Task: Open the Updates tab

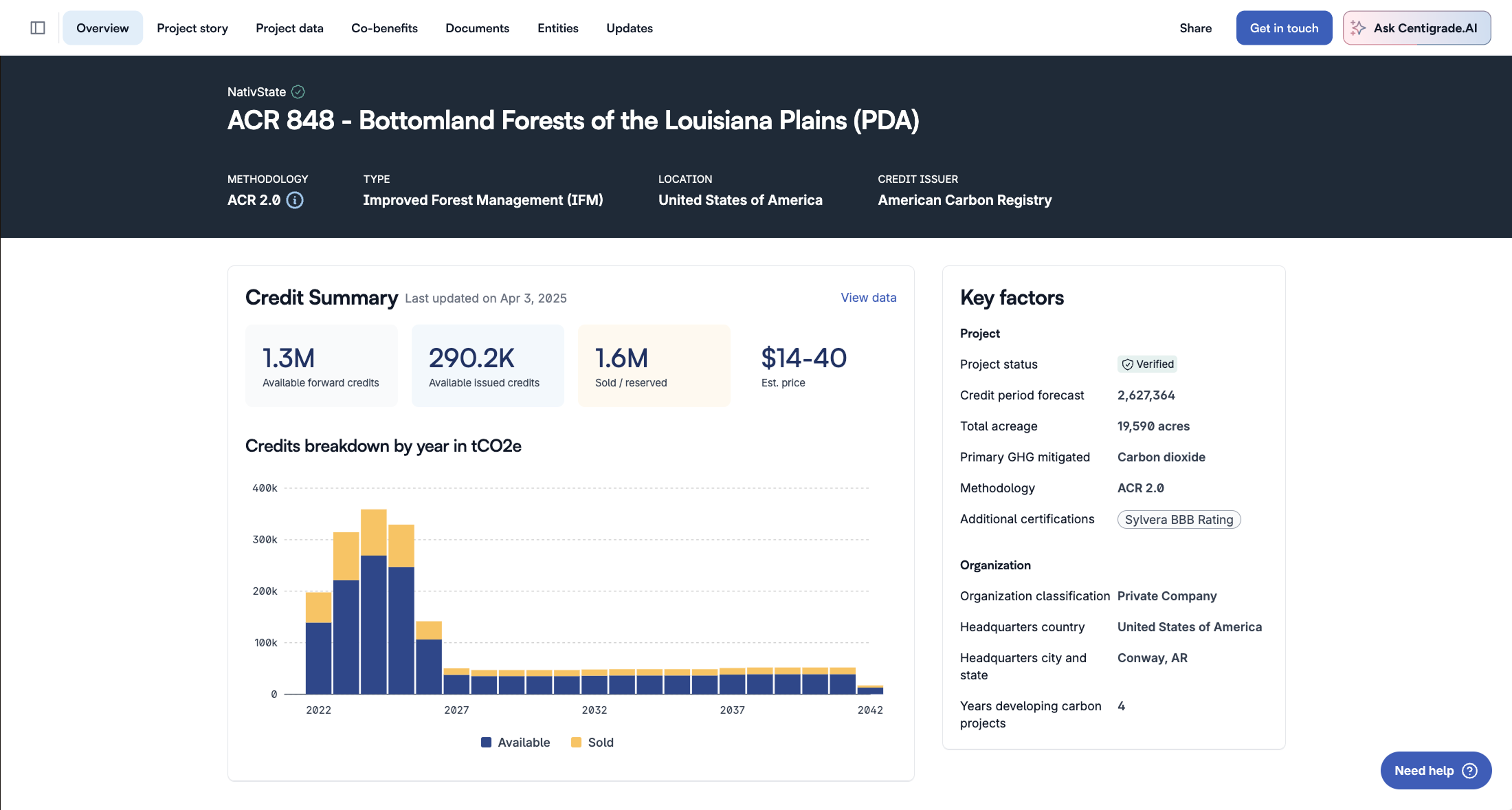Action: 629,28
